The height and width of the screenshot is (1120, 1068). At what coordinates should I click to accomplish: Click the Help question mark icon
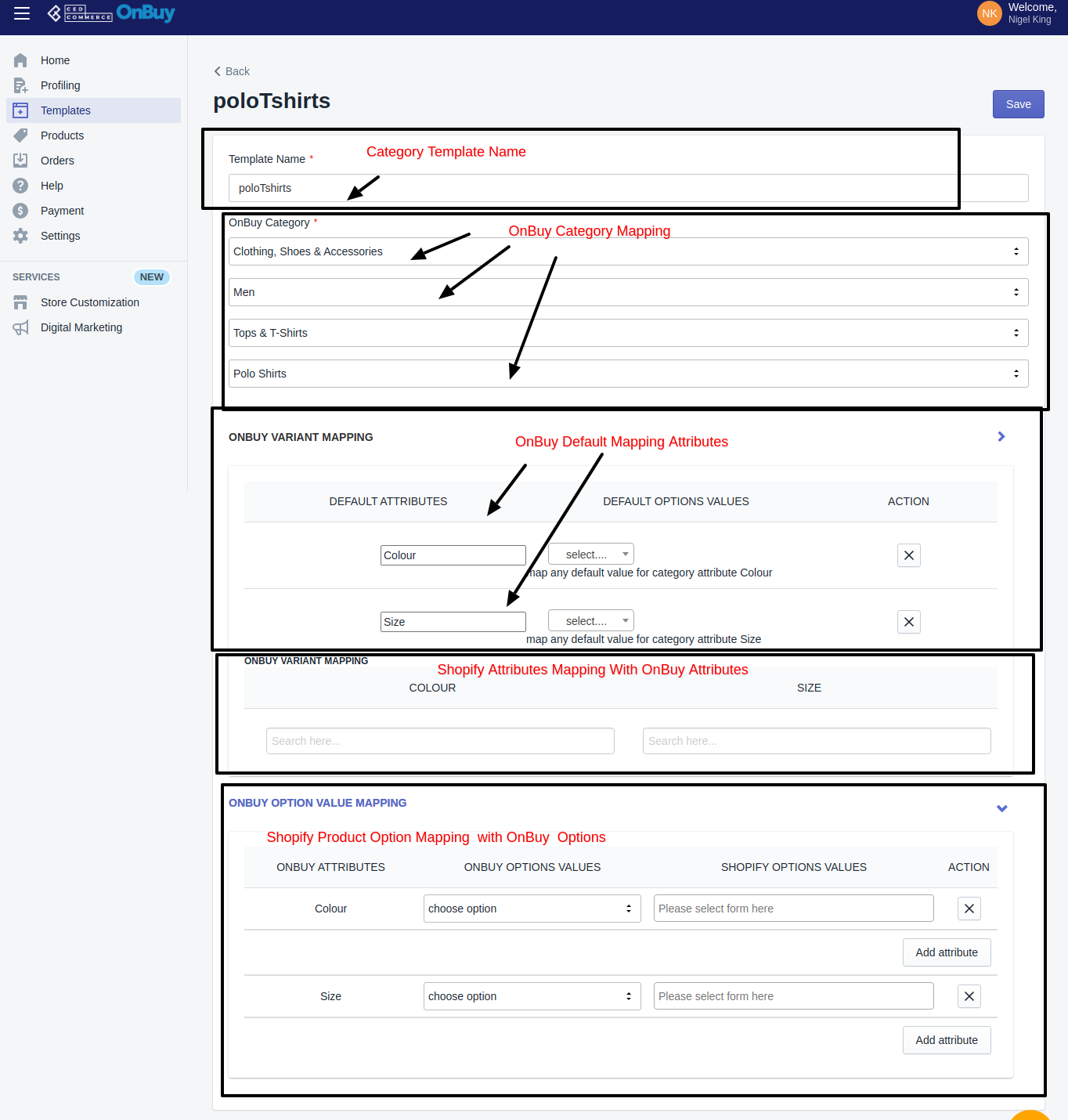tap(20, 186)
